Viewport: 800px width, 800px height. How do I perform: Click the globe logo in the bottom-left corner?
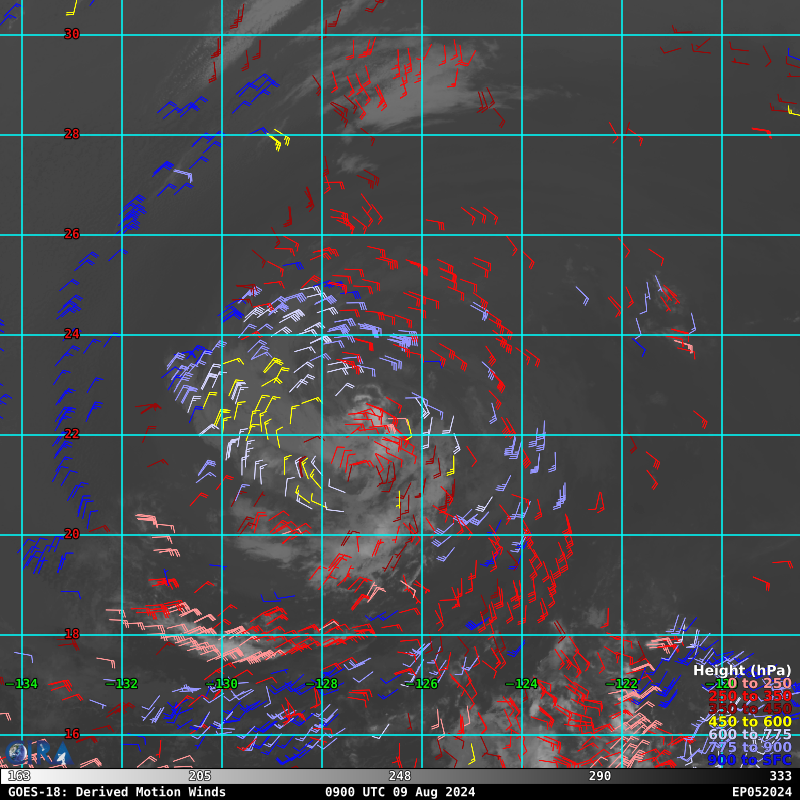(x=17, y=753)
